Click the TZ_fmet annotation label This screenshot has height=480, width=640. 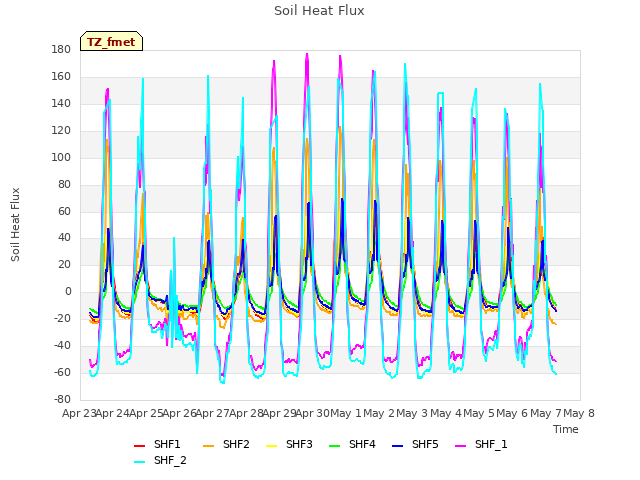pos(111,42)
